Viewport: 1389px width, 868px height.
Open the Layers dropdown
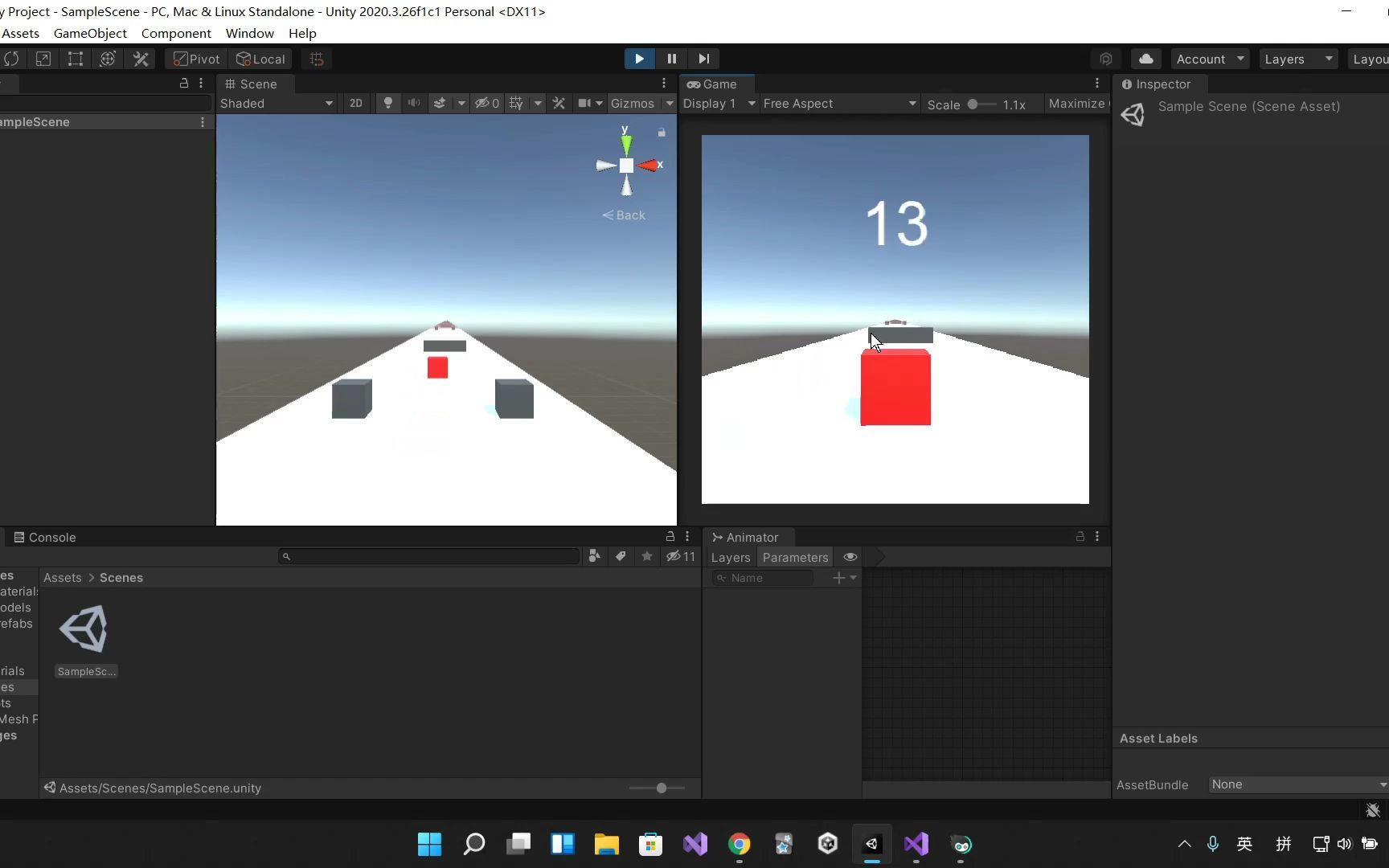coord(1297,58)
